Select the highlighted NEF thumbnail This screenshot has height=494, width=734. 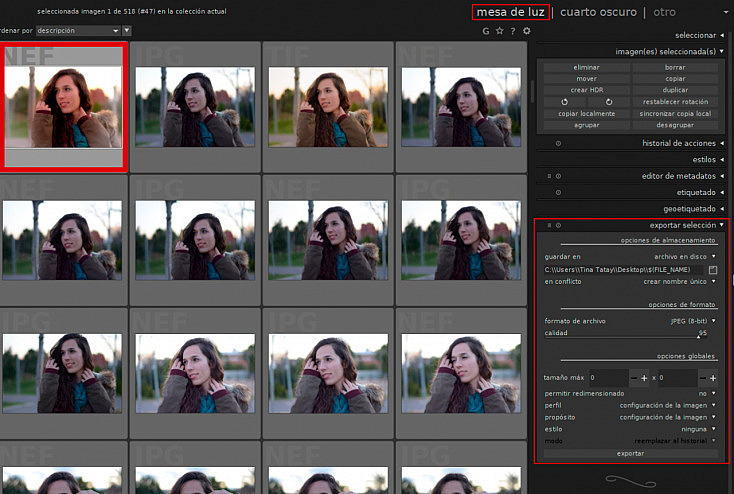[x=64, y=107]
